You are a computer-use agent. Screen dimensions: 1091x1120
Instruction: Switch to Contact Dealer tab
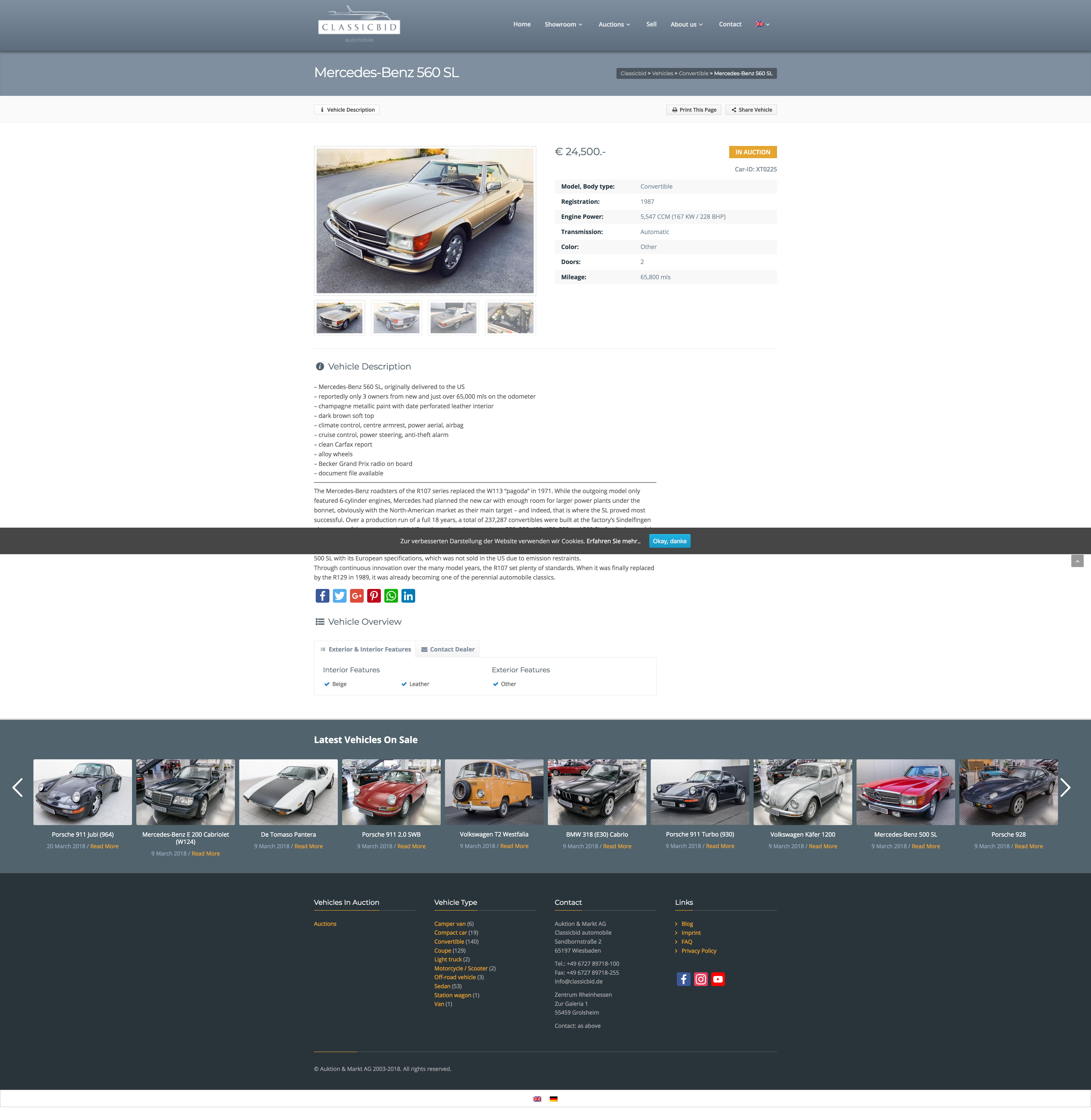coord(448,649)
